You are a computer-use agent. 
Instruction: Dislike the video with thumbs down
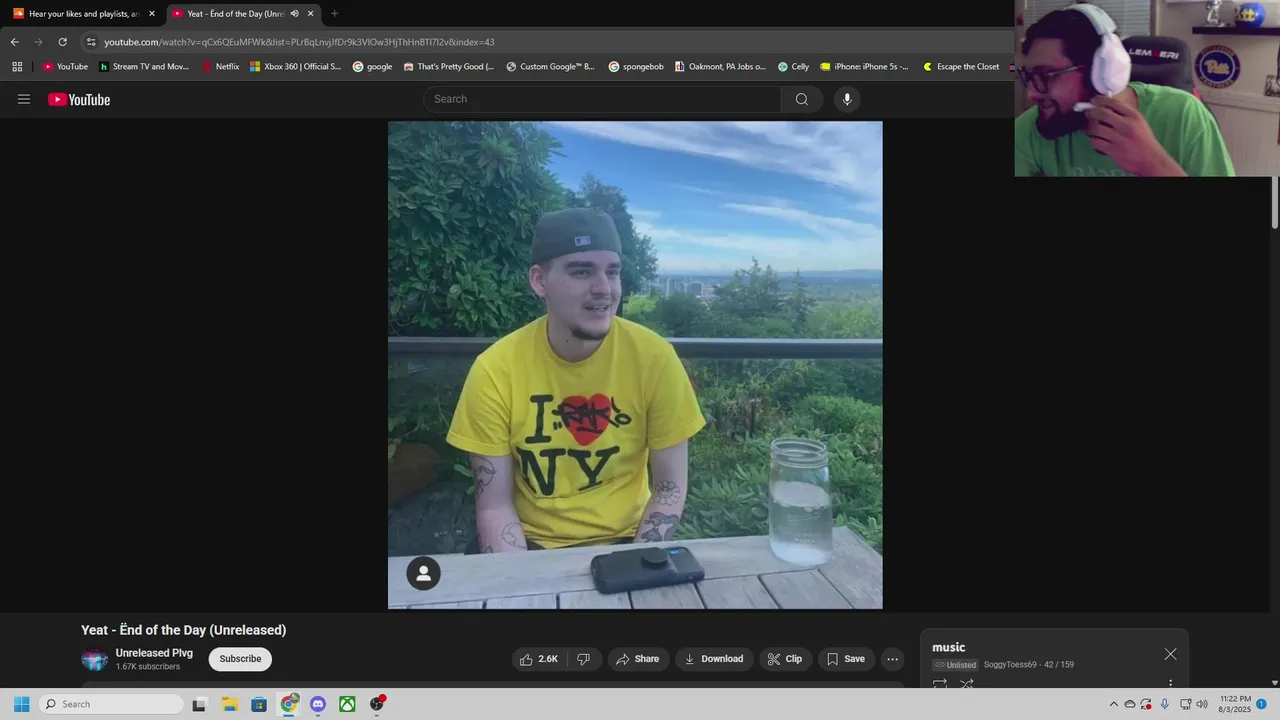583,659
